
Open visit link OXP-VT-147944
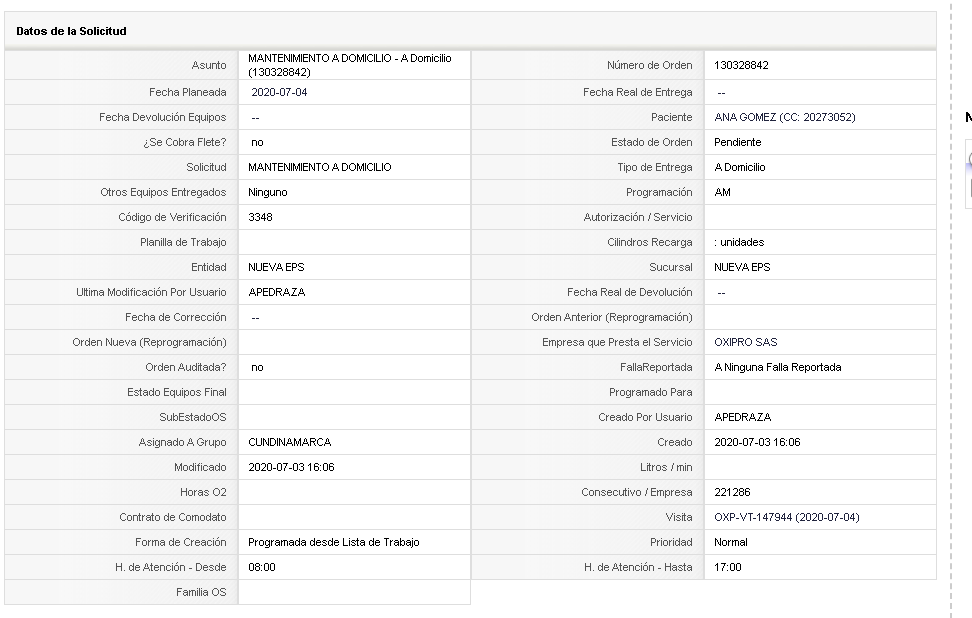(x=787, y=517)
